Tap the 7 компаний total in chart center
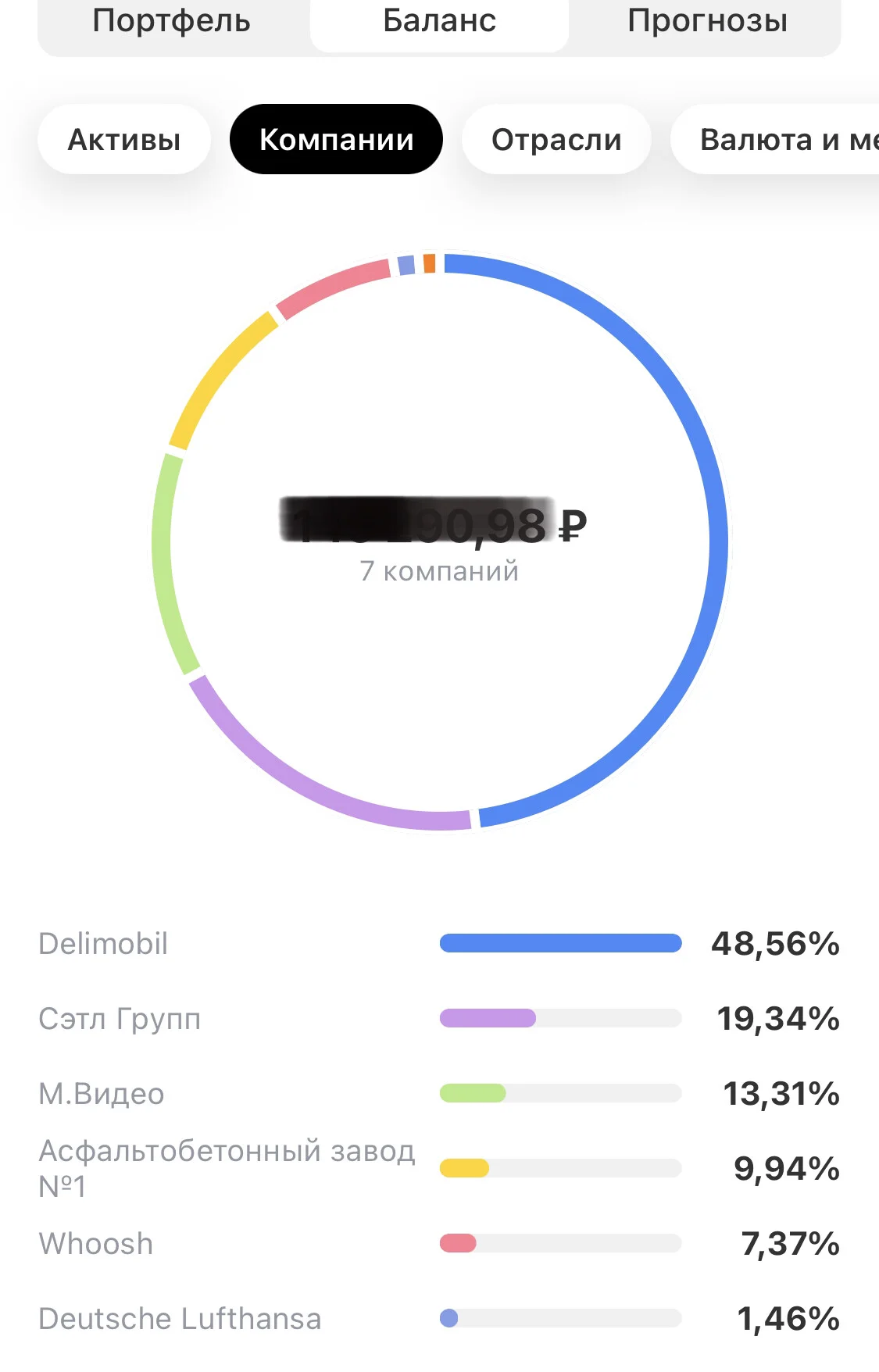 (439, 571)
